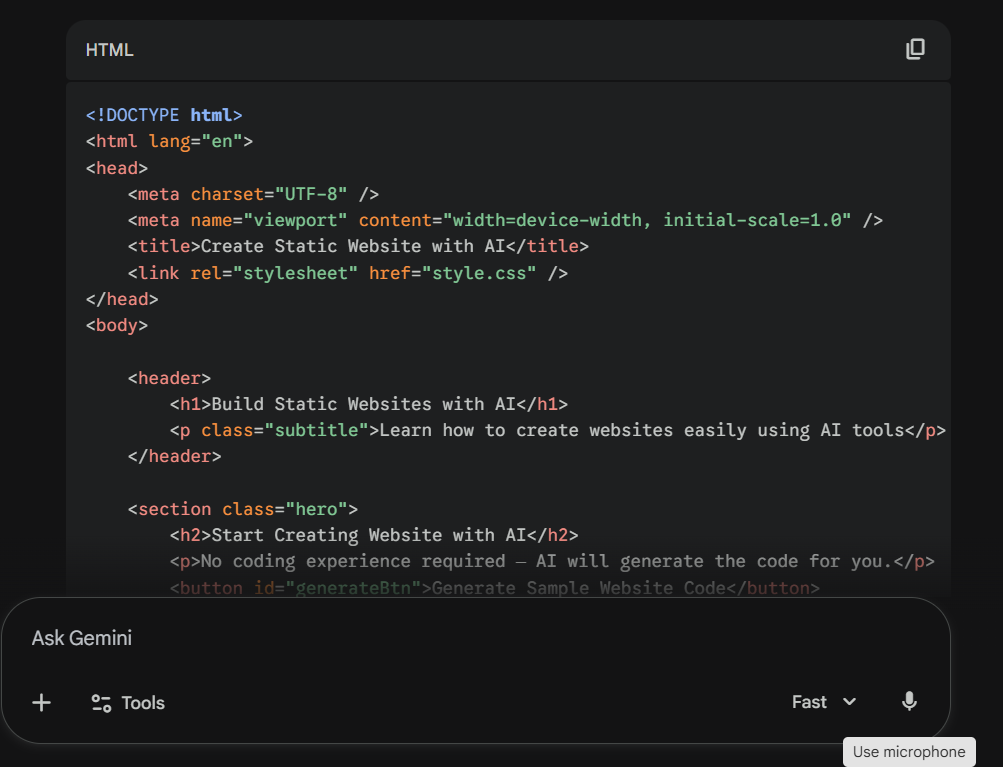Click the meta viewport code line
Viewport: 1003px width, 767px height.
pos(505,220)
